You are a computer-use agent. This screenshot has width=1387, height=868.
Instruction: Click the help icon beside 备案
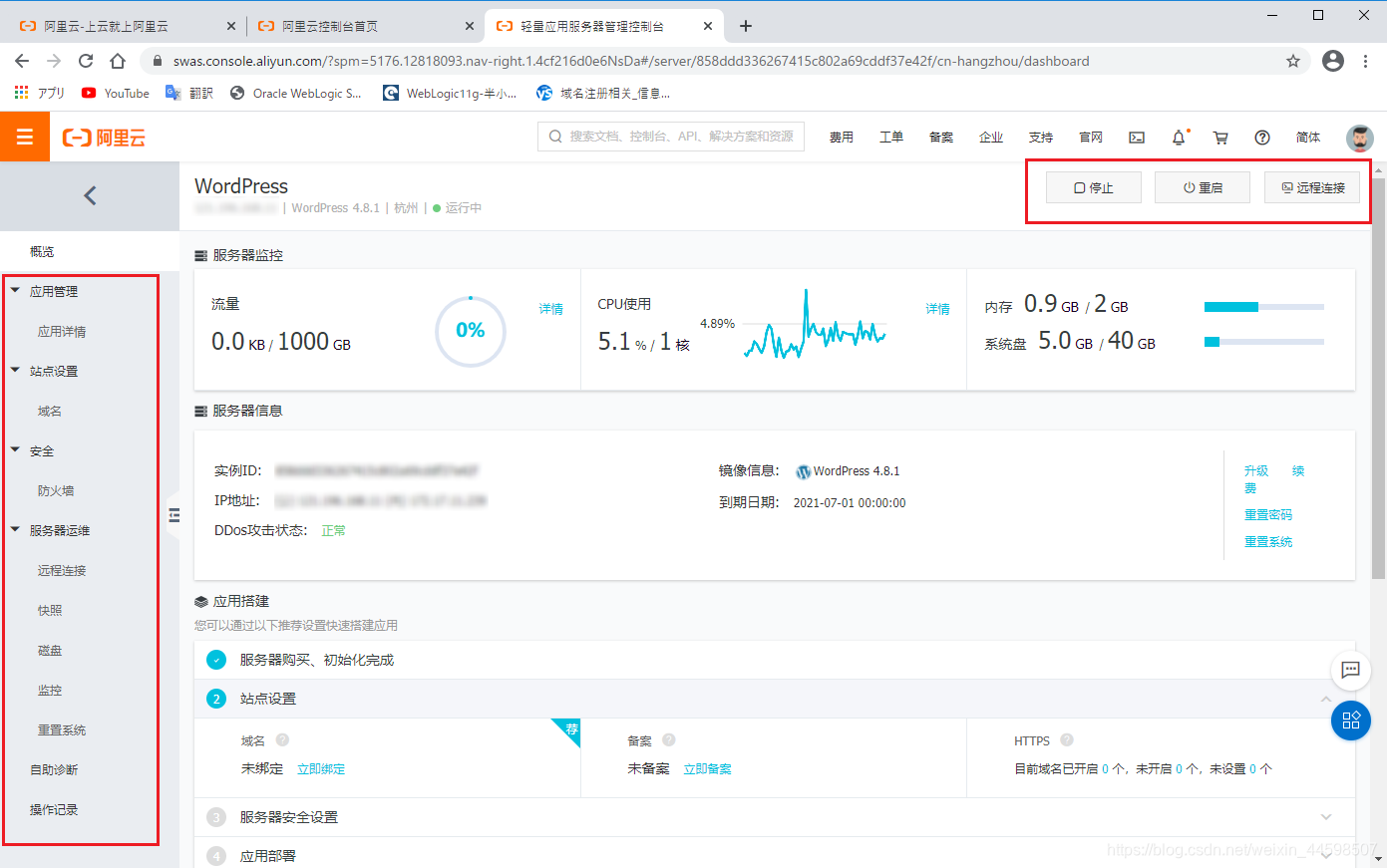[x=669, y=739]
